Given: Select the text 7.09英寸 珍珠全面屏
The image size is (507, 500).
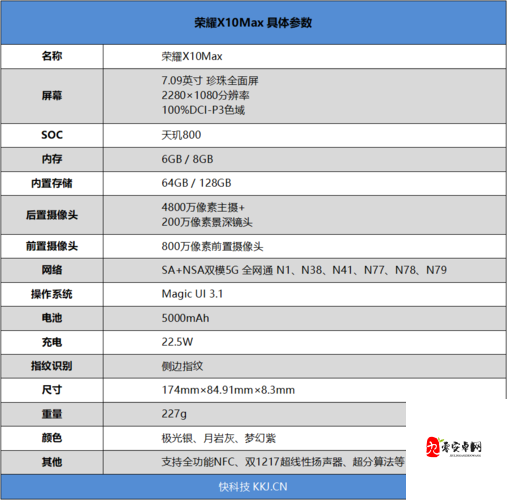Looking at the screenshot, I should click(210, 81).
